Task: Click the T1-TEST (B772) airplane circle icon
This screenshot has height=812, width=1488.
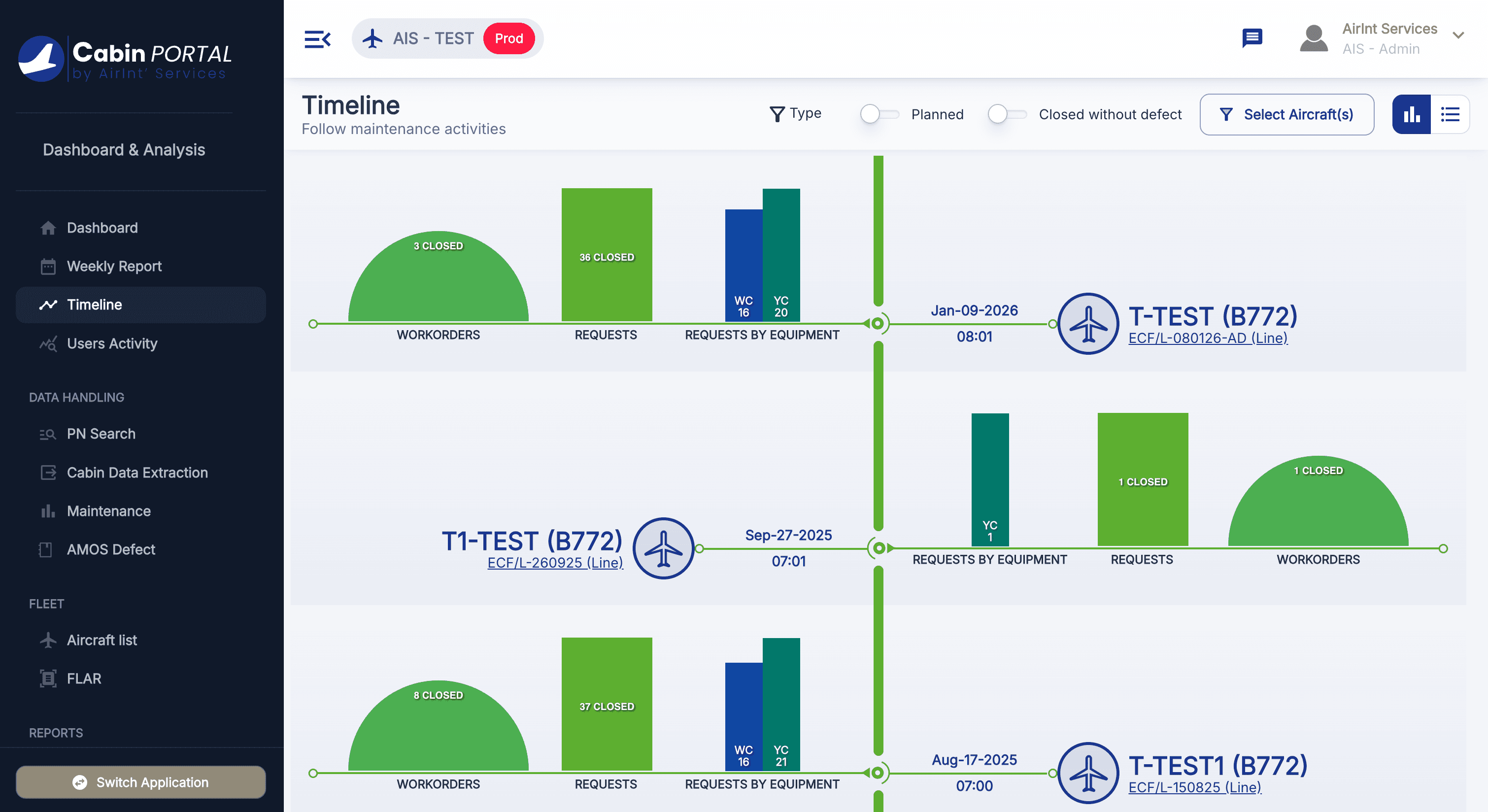Action: (663, 548)
